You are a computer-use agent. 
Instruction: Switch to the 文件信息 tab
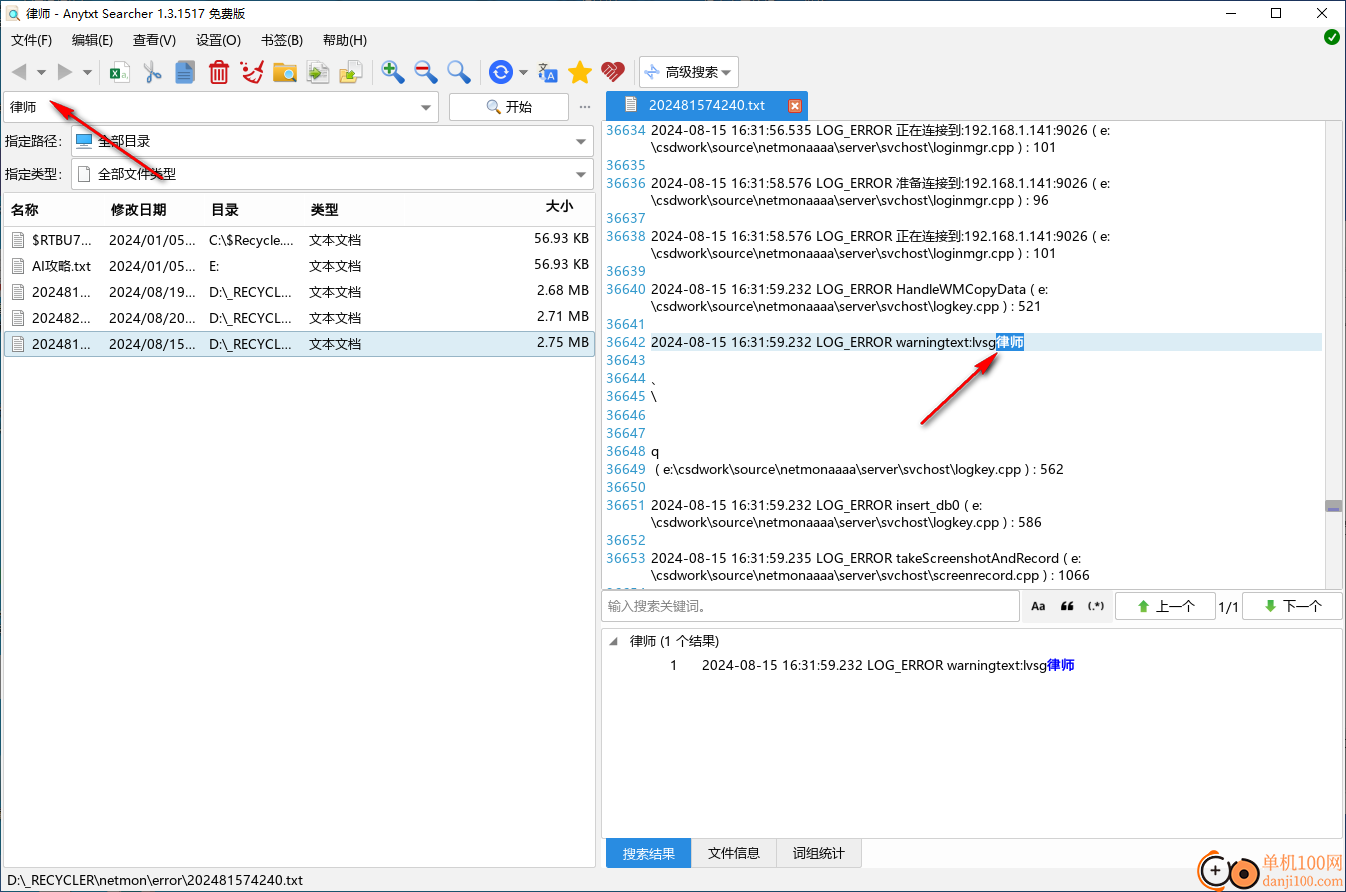point(734,853)
